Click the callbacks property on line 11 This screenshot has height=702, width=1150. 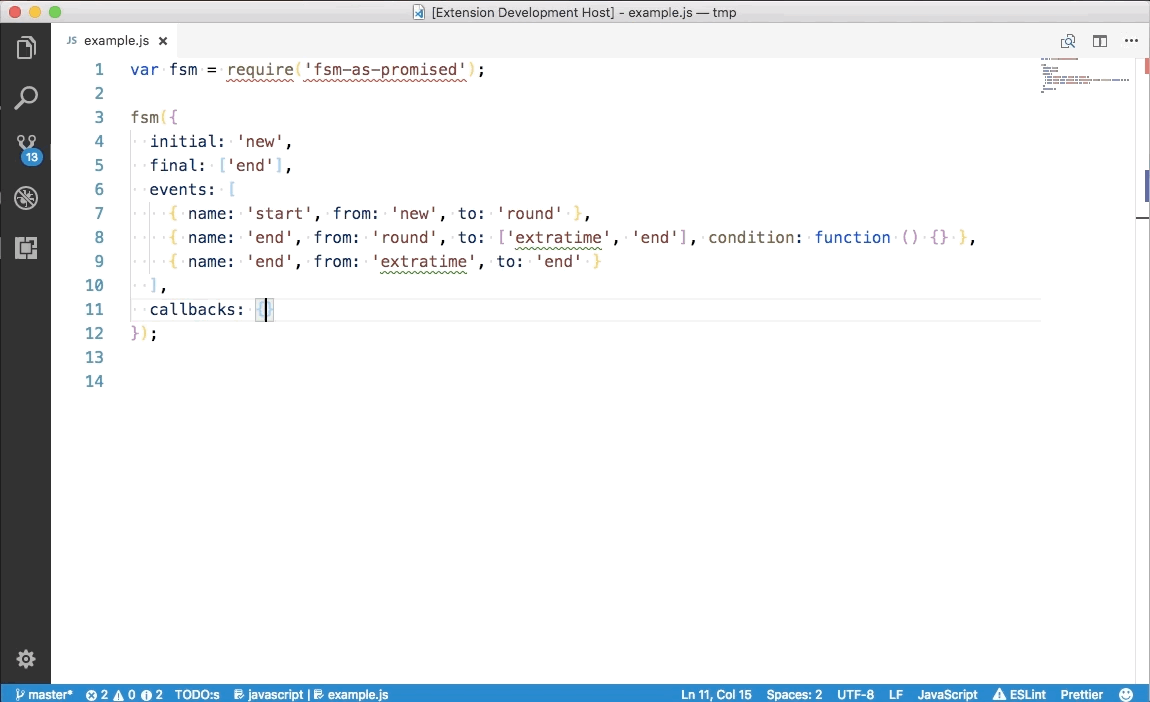(x=192, y=310)
